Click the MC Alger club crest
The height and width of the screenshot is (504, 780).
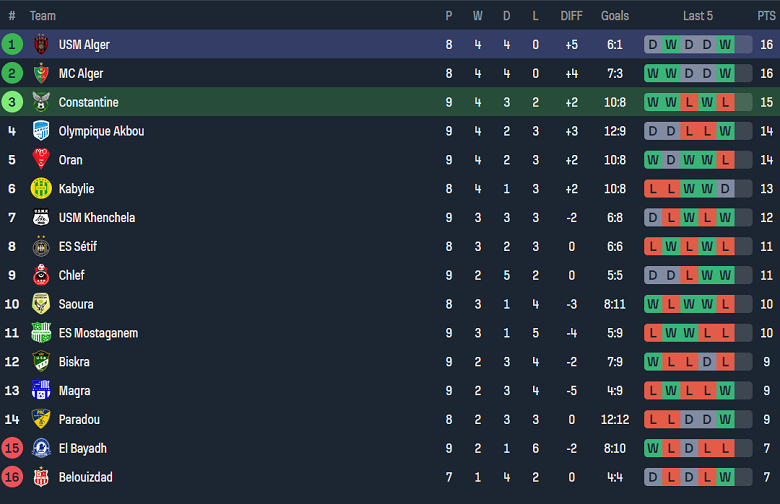pos(41,73)
